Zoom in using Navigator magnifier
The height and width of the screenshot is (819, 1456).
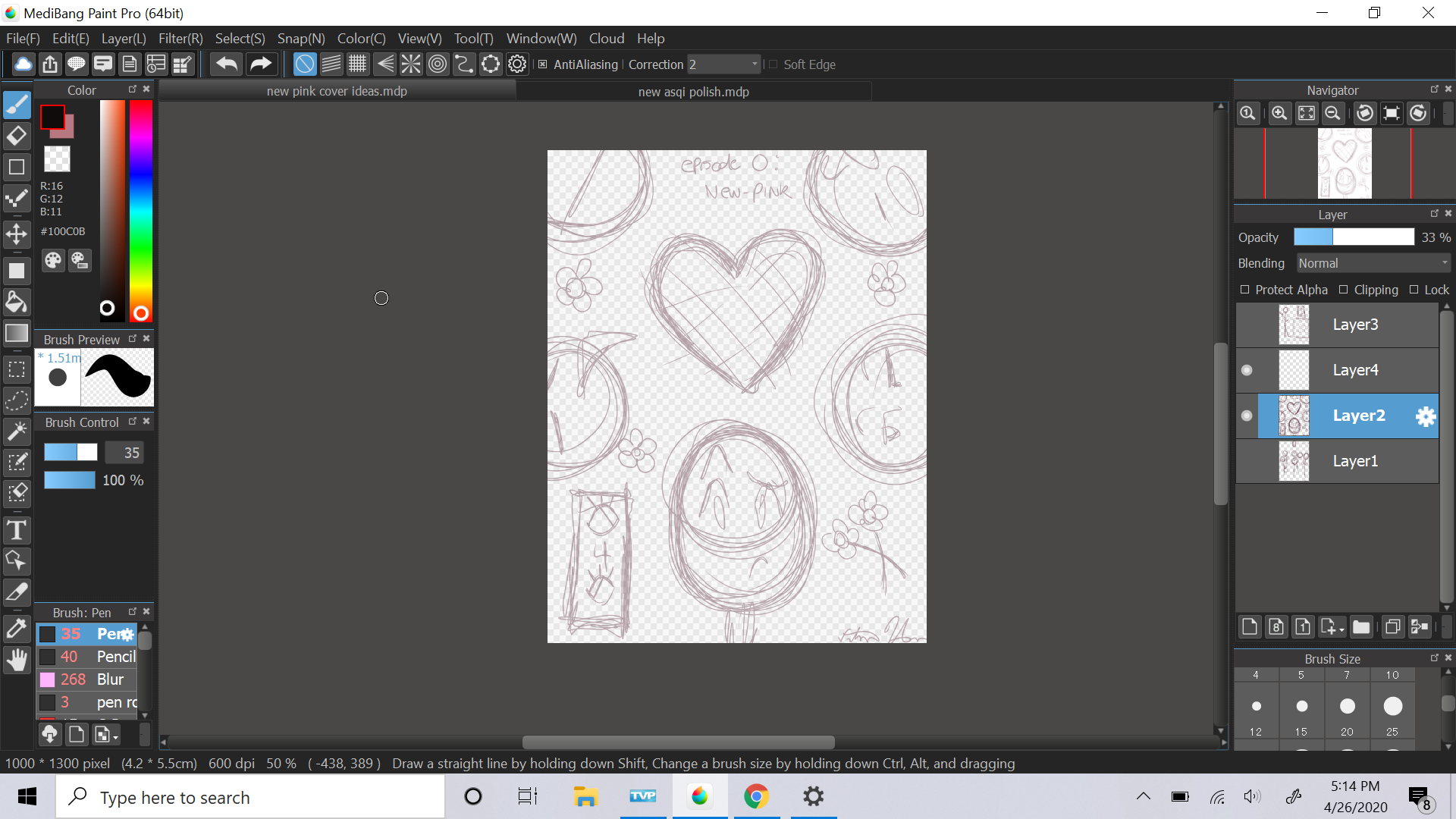click(1279, 114)
